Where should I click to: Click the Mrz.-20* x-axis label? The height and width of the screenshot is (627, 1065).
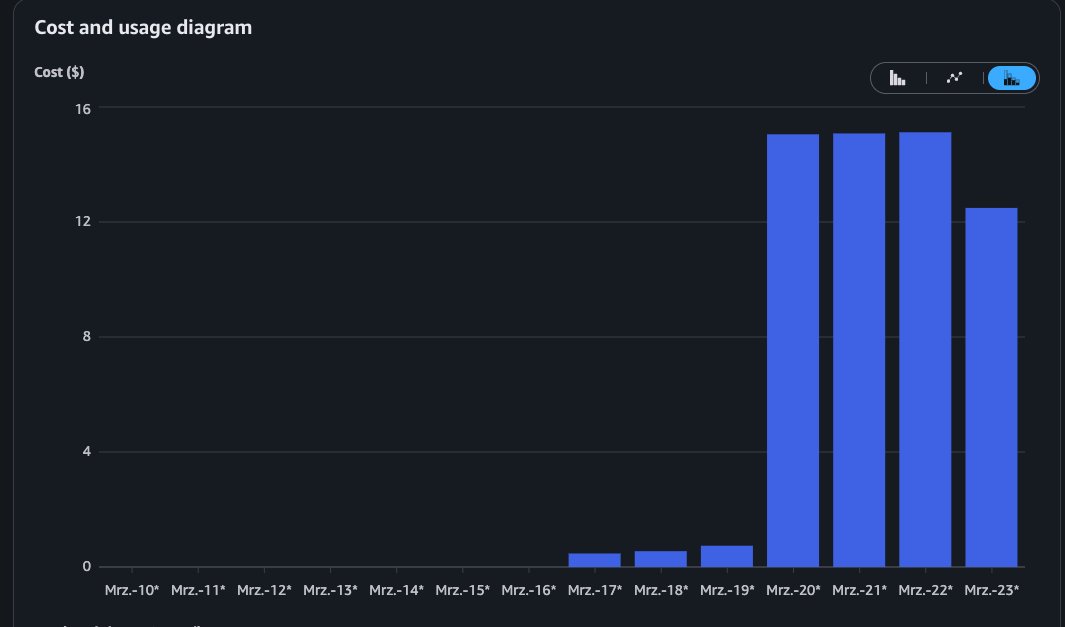point(793,591)
